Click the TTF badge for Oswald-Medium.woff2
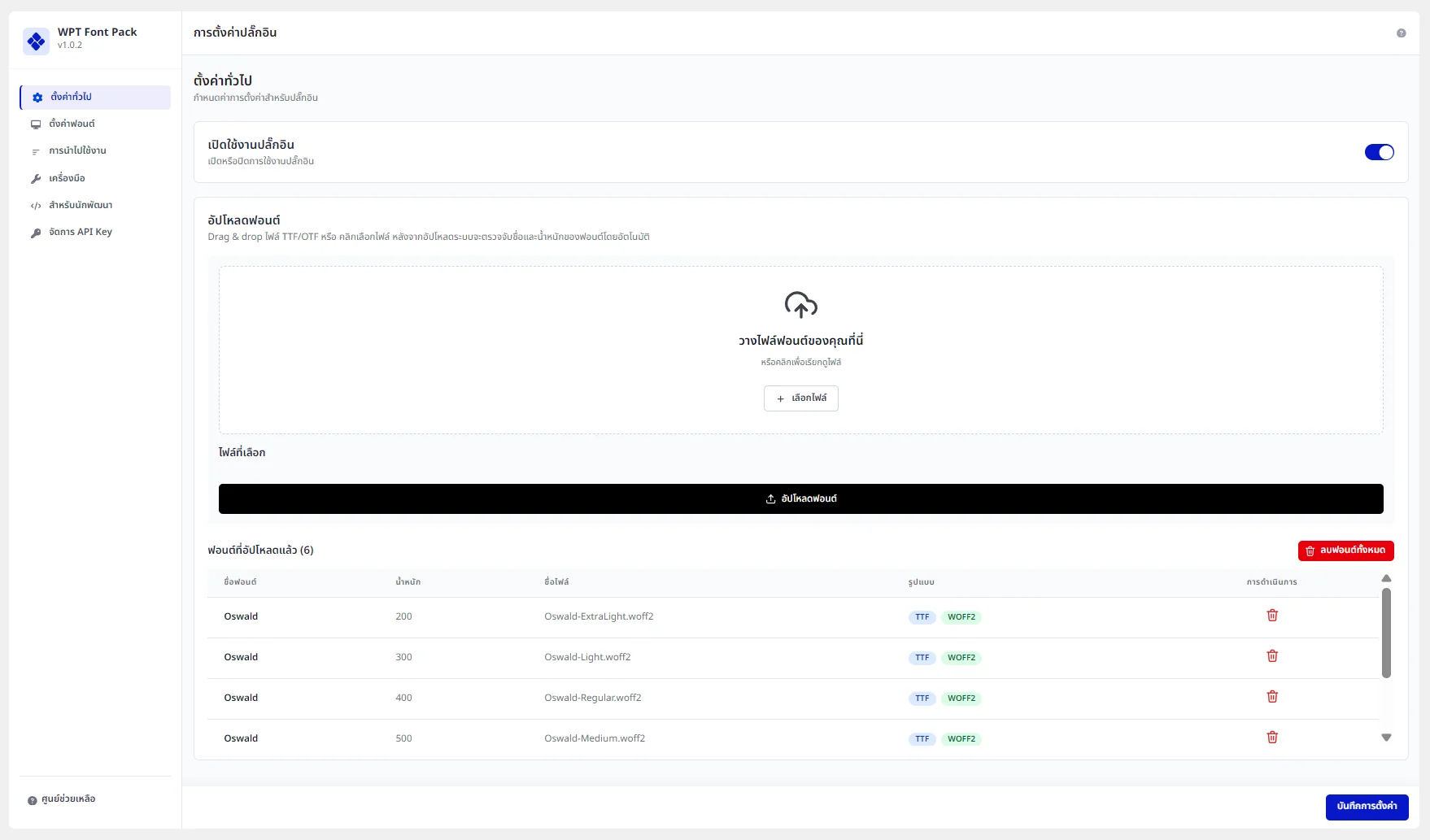Viewport: 1430px width, 840px height. (x=922, y=739)
